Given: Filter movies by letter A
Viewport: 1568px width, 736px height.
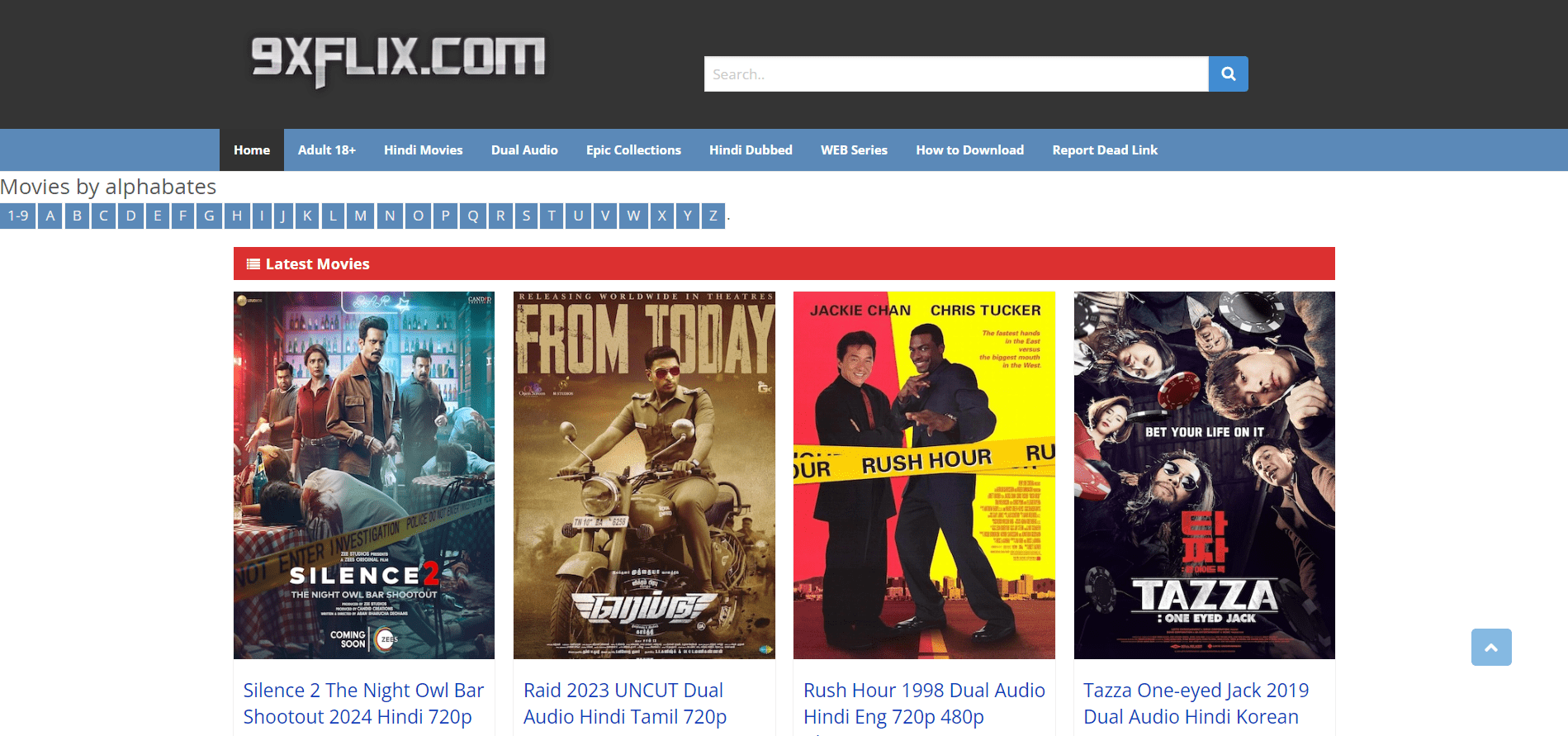Looking at the screenshot, I should [x=50, y=216].
